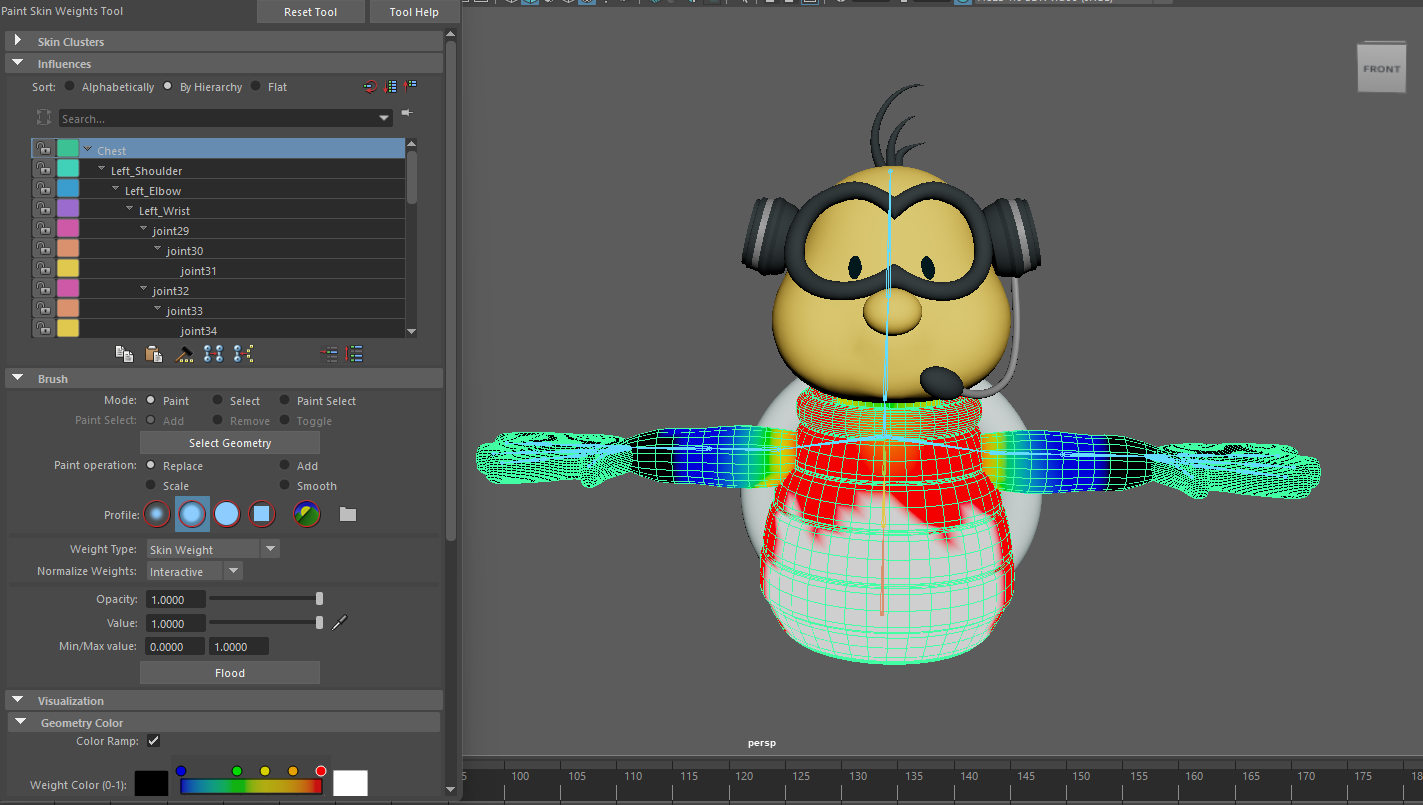1423x805 pixels.
Task: Set Mode to Paint Select
Action: click(285, 400)
